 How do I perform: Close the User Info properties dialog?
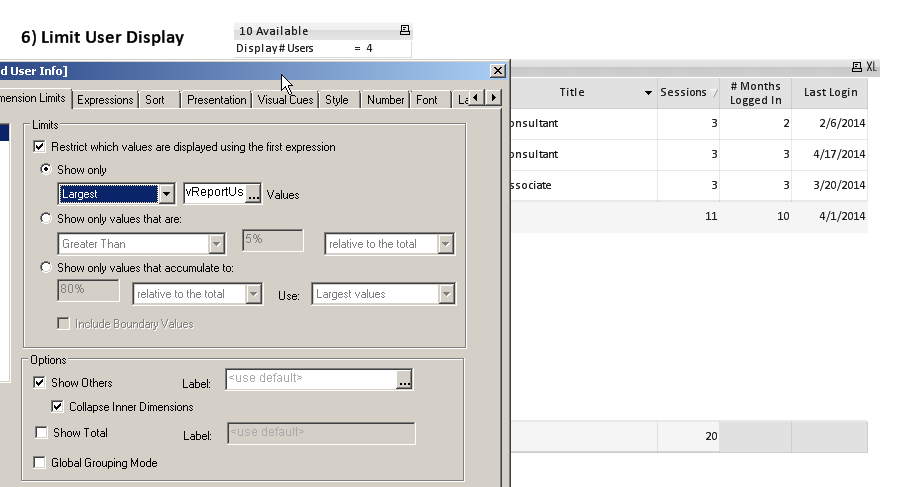497,70
